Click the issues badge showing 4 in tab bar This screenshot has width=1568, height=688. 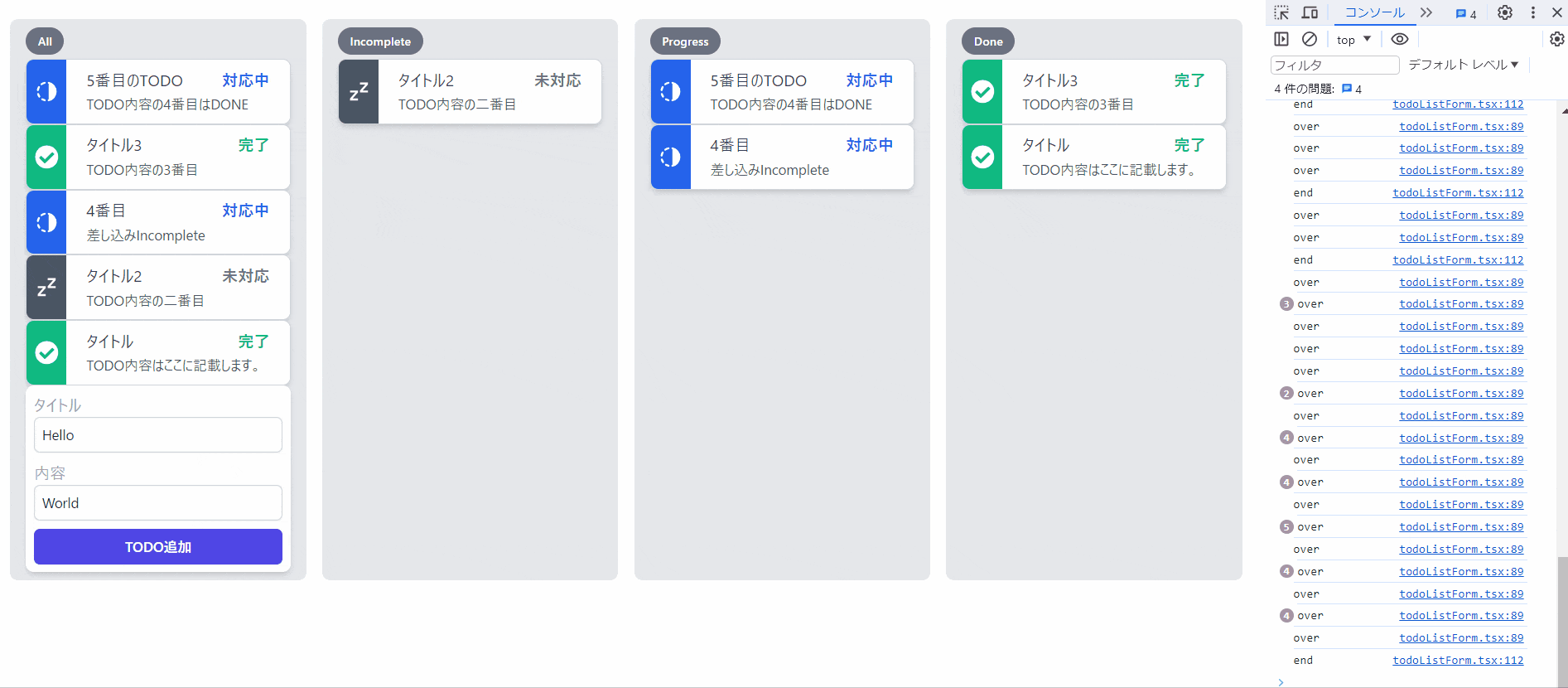click(x=1466, y=13)
